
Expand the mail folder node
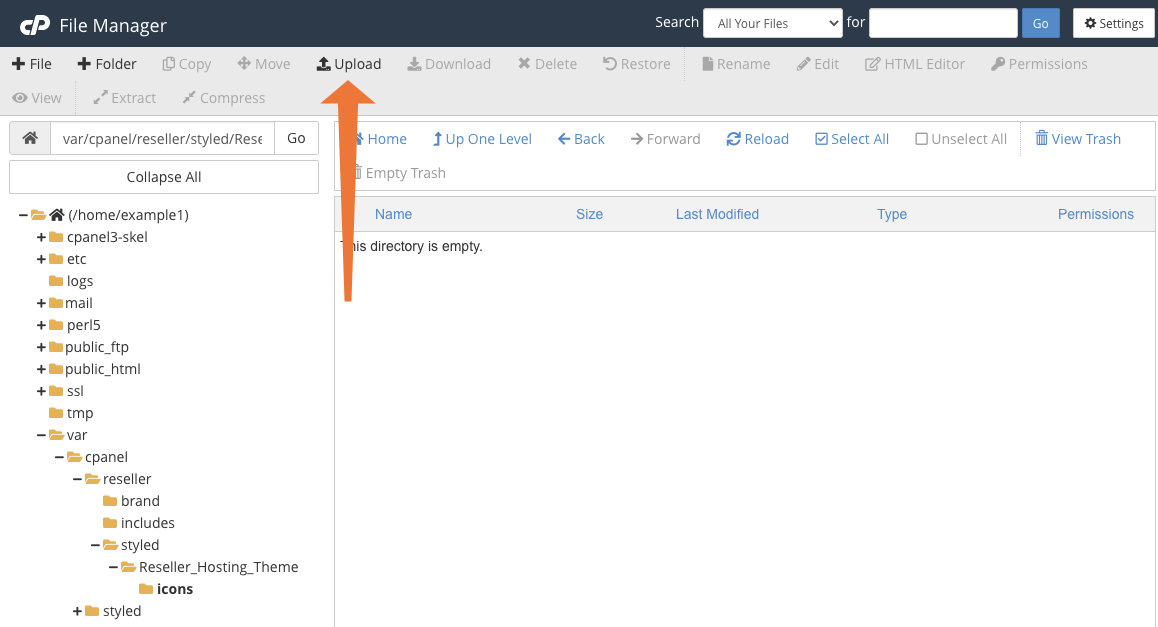[x=41, y=303]
